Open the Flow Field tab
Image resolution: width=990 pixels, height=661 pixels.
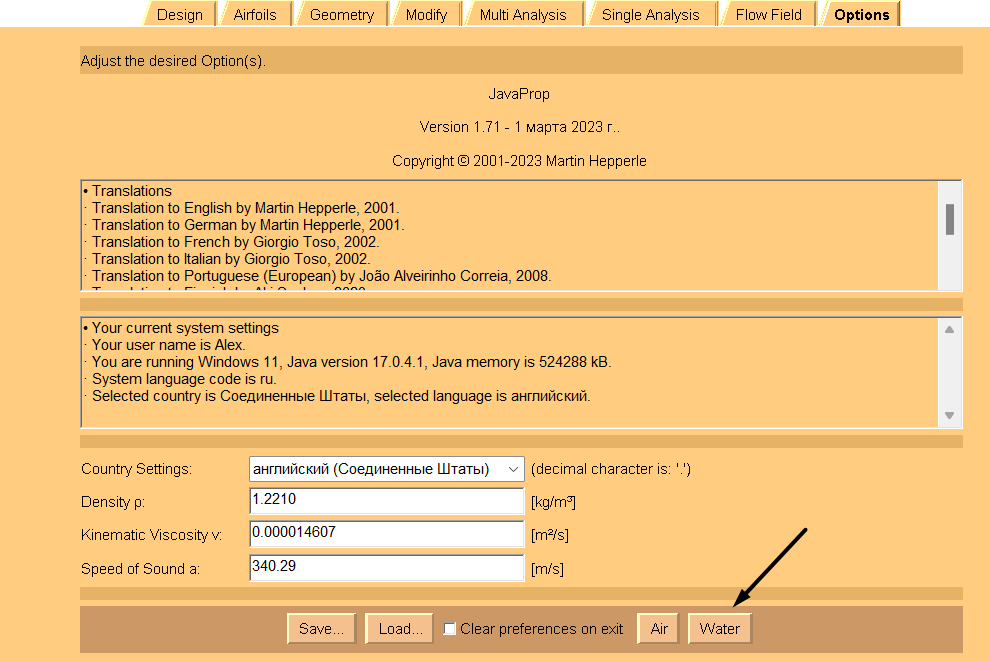768,15
